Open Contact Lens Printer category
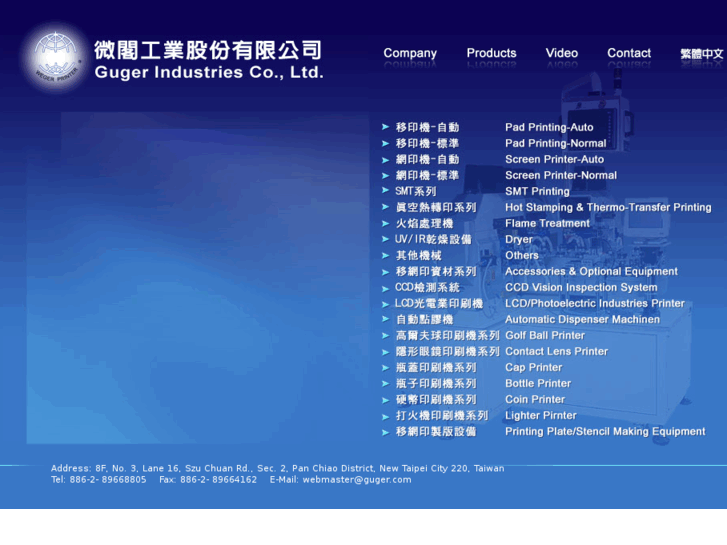This screenshot has width=727, height=545. [556, 351]
